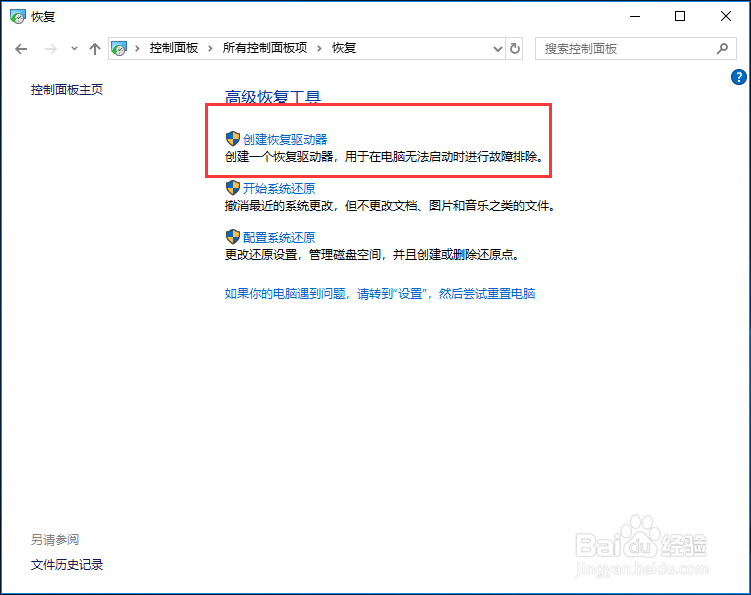Open 文件历史记录 link
751x595 pixels.
coord(67,564)
